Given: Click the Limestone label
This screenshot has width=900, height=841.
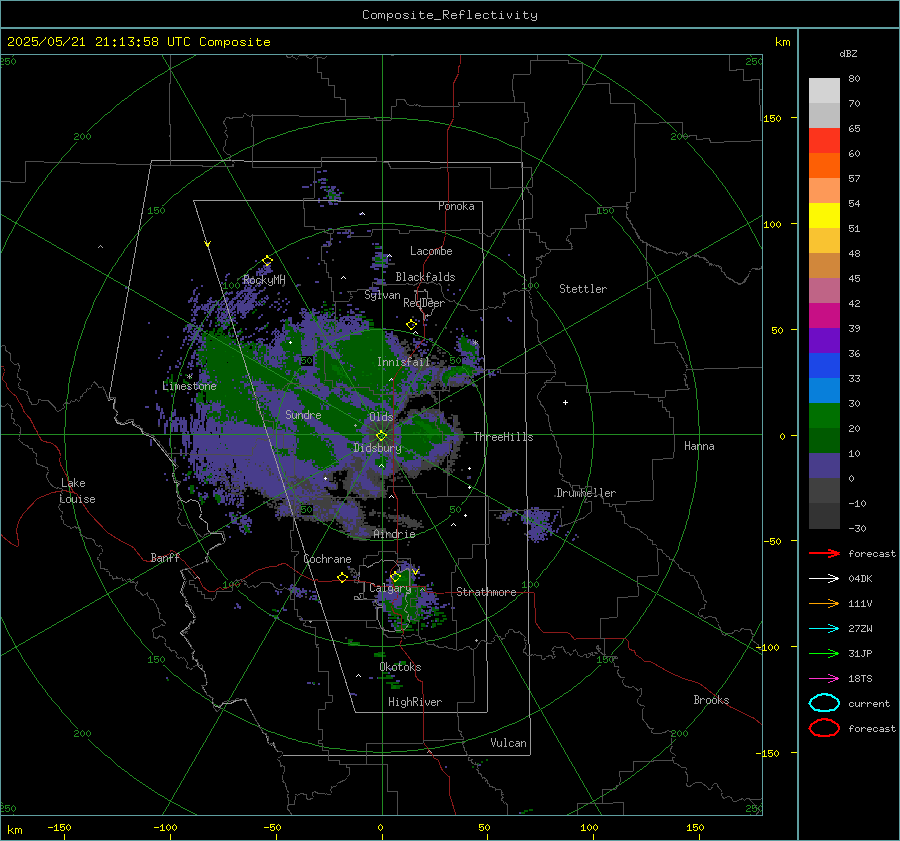Looking at the screenshot, I should 189,386.
